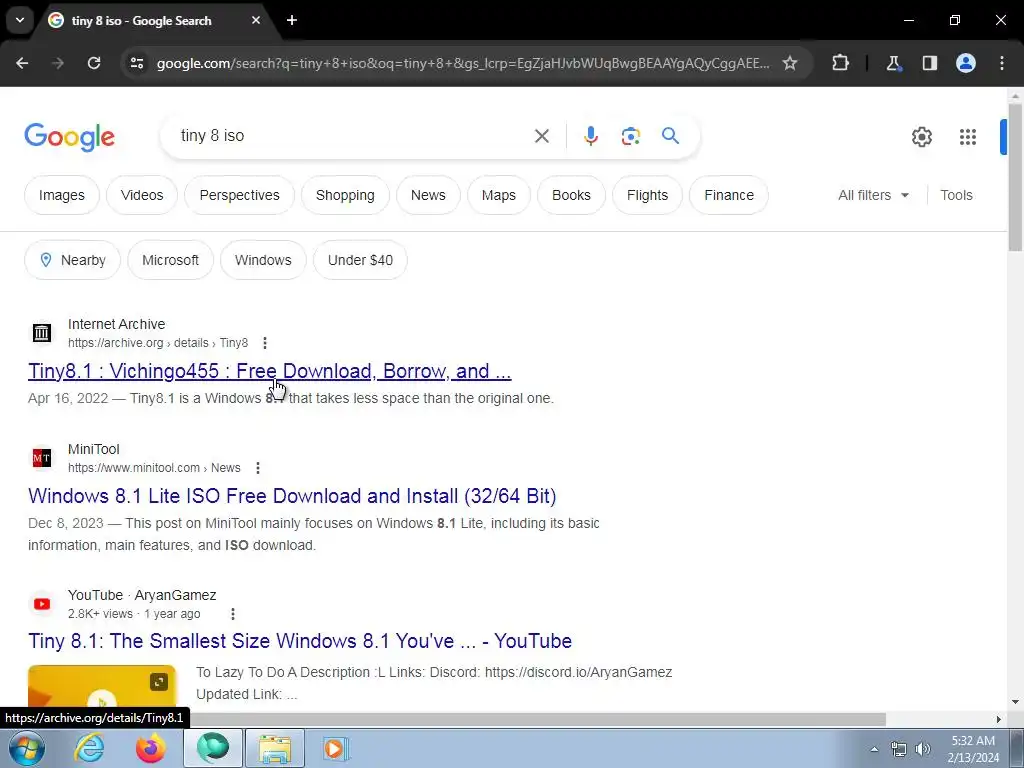The width and height of the screenshot is (1024, 768).
Task: Open more options for MiniTool result
Action: coord(258,468)
